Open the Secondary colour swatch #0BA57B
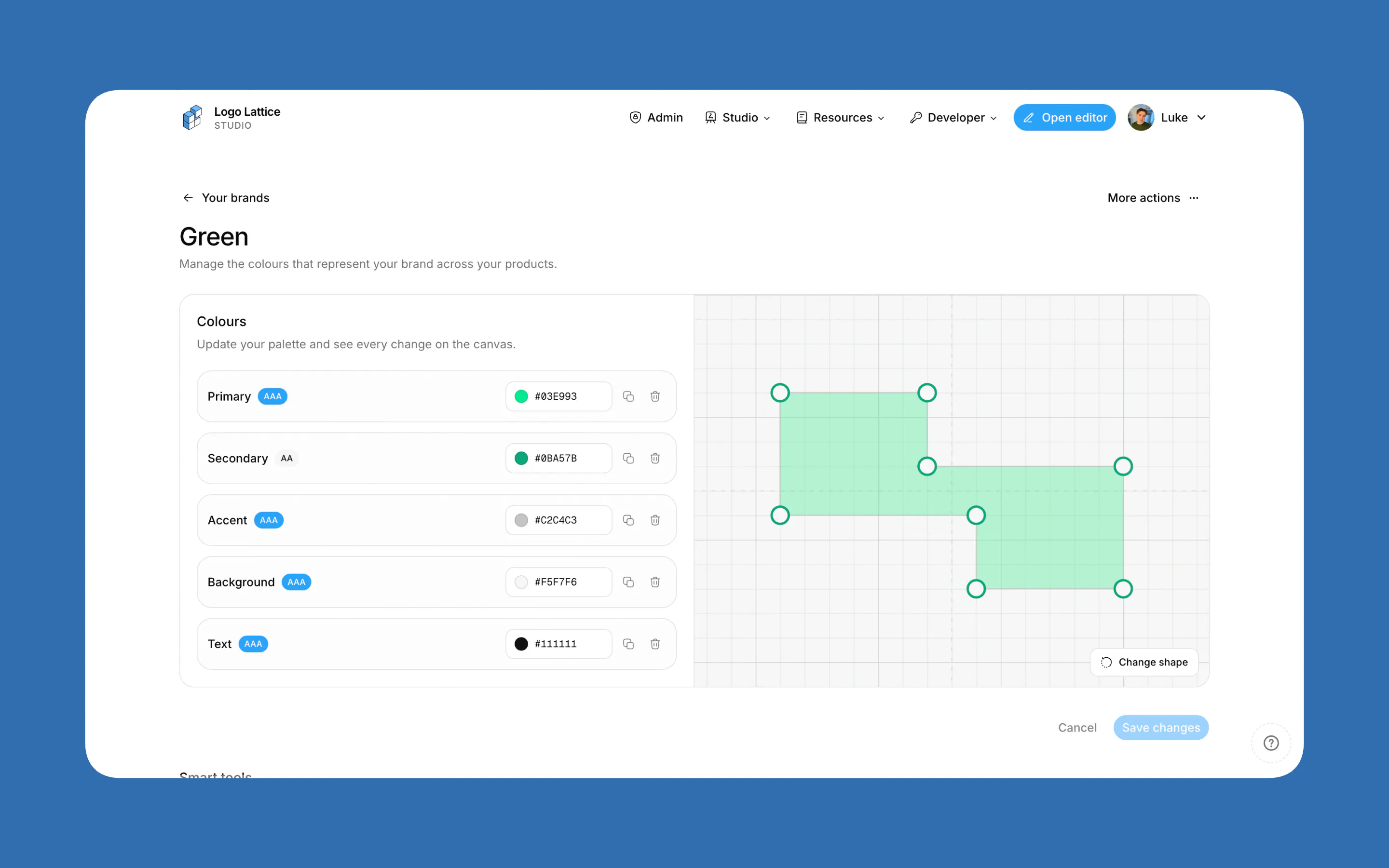The image size is (1389, 868). (x=521, y=459)
